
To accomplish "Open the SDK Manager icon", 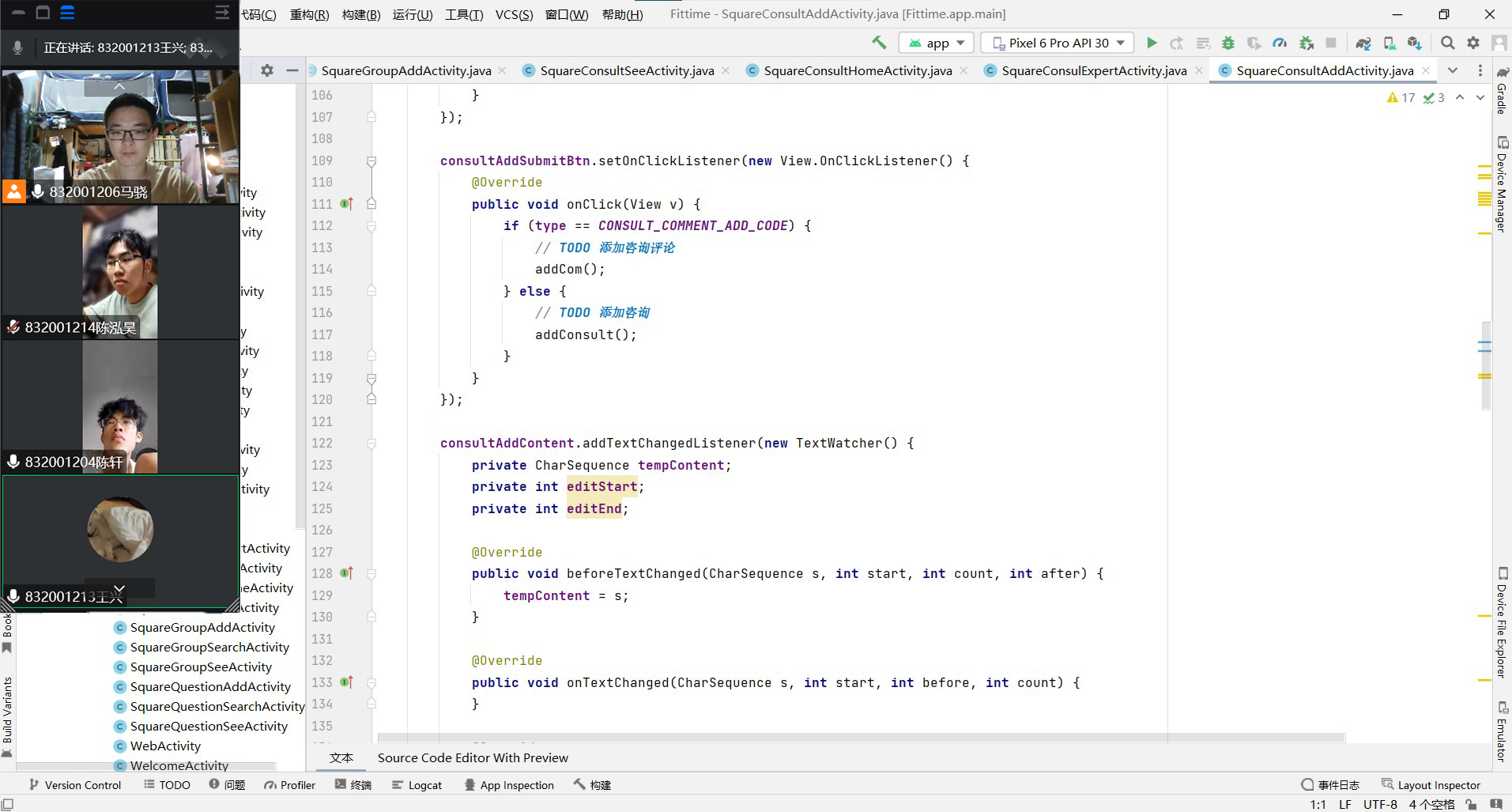I will [x=1415, y=43].
